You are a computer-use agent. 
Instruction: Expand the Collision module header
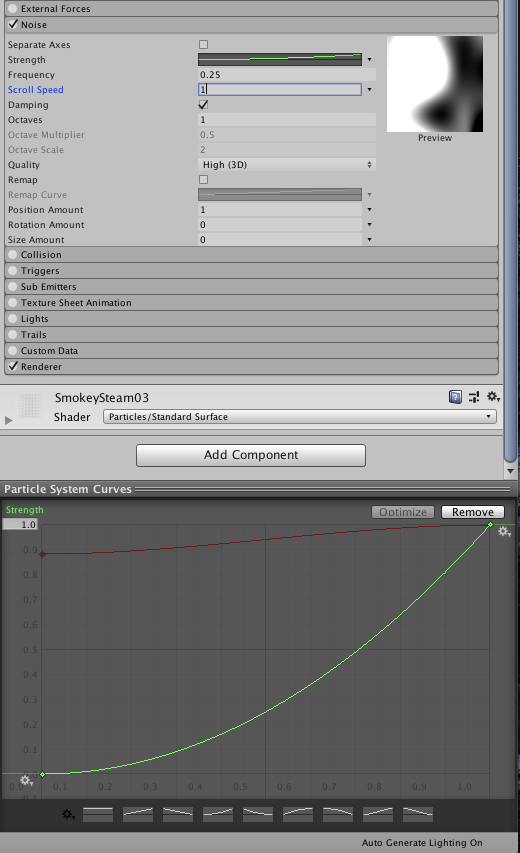pos(251,255)
